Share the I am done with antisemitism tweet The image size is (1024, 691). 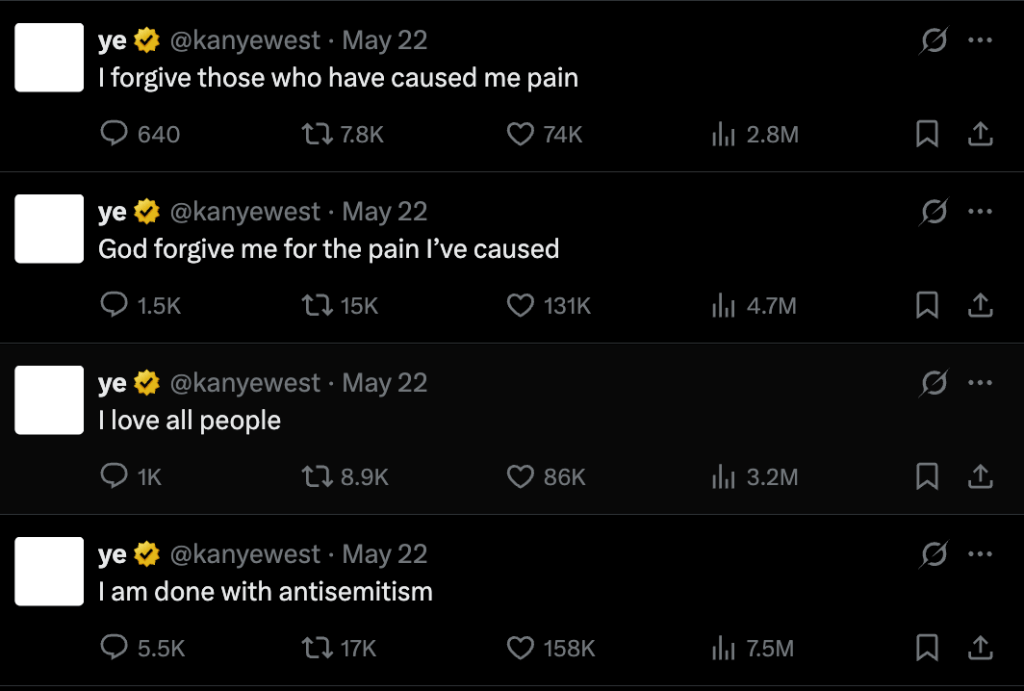pos(981,648)
